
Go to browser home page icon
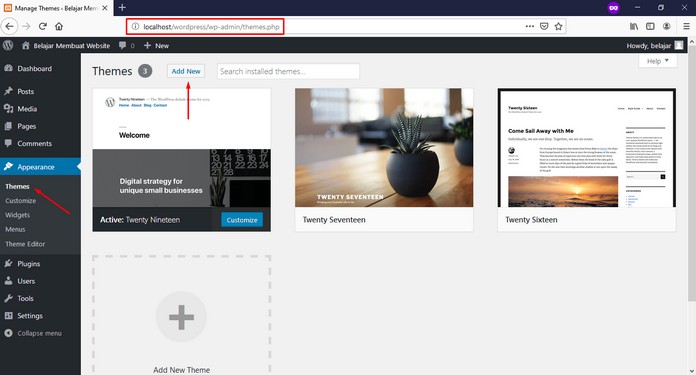(59, 26)
